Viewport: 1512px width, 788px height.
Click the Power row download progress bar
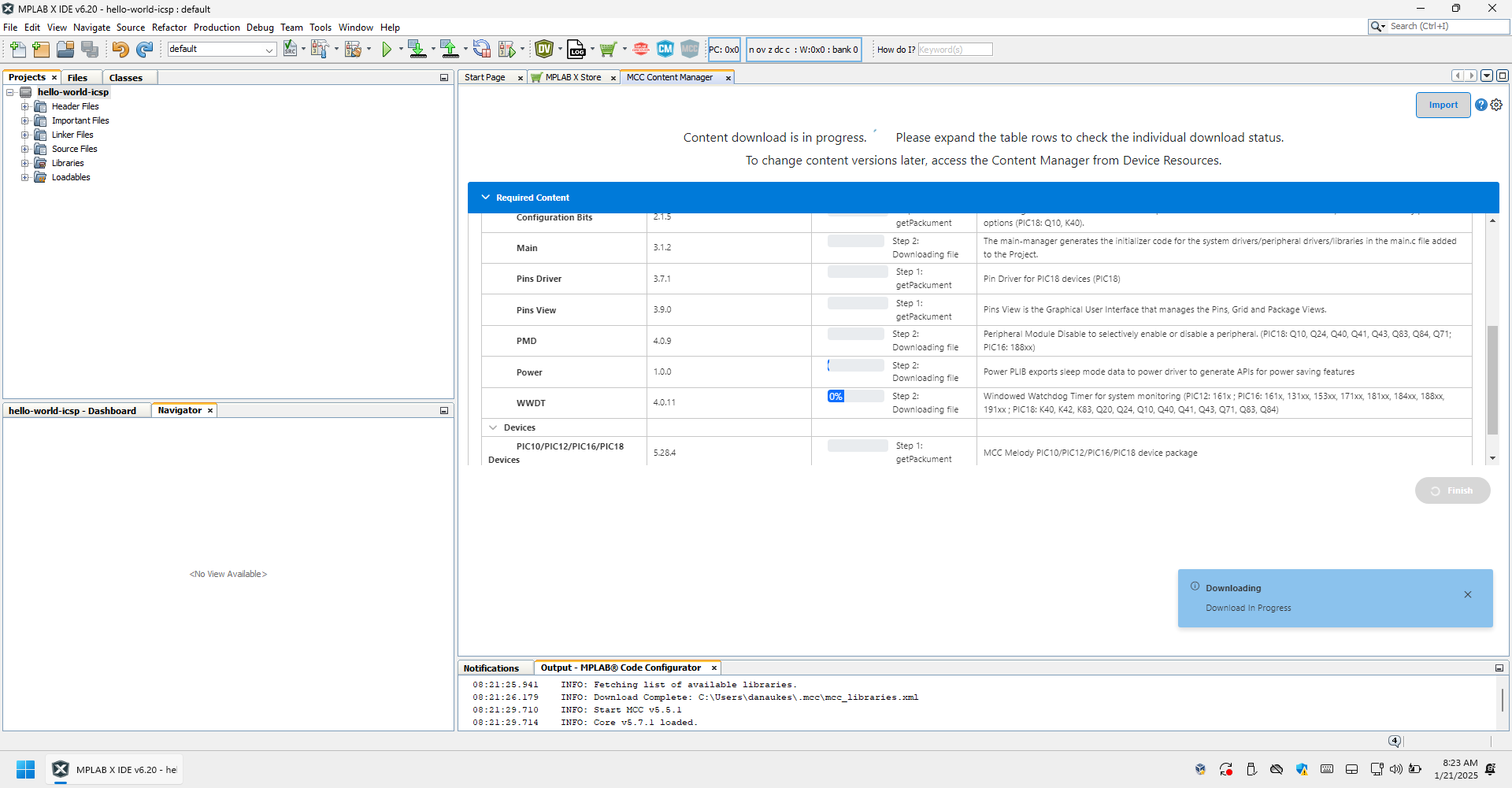pos(856,365)
